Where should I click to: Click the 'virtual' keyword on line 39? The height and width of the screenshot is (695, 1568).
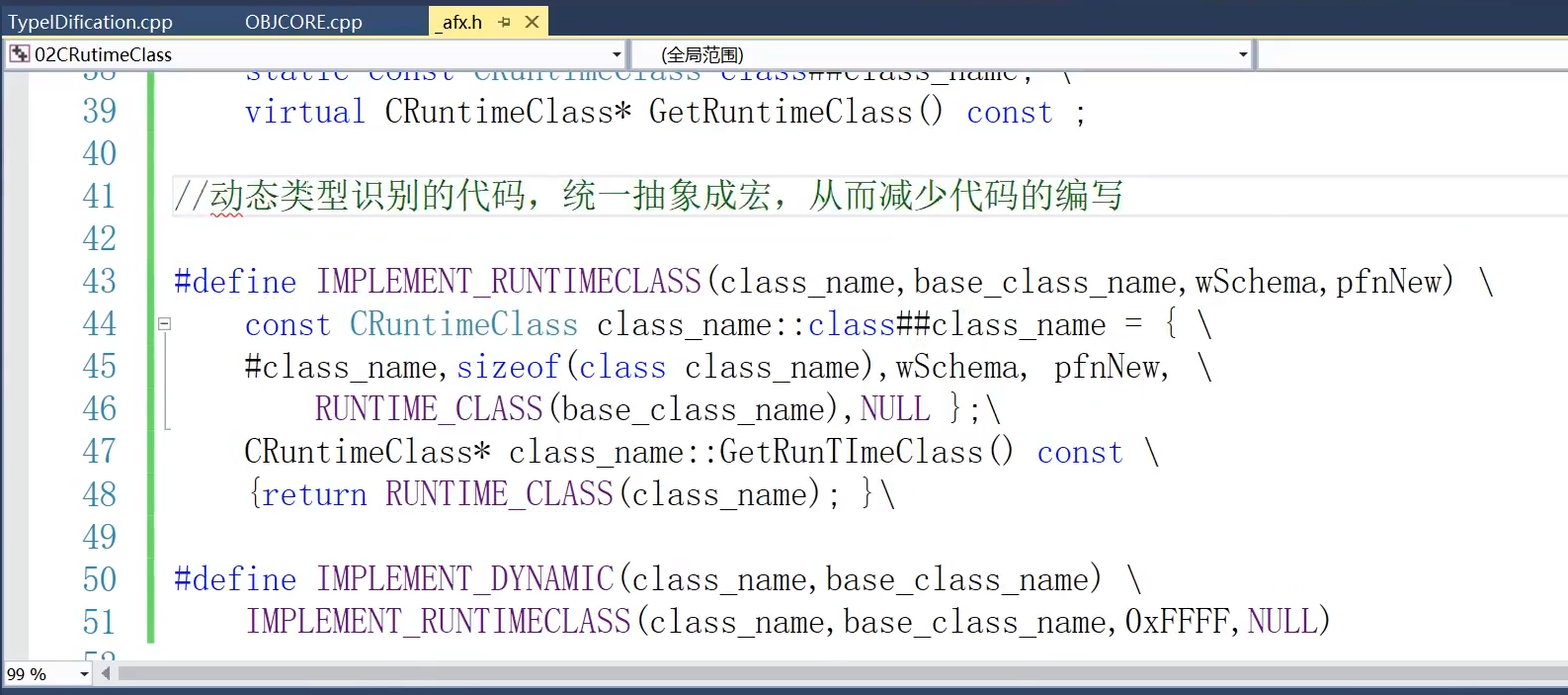point(305,112)
